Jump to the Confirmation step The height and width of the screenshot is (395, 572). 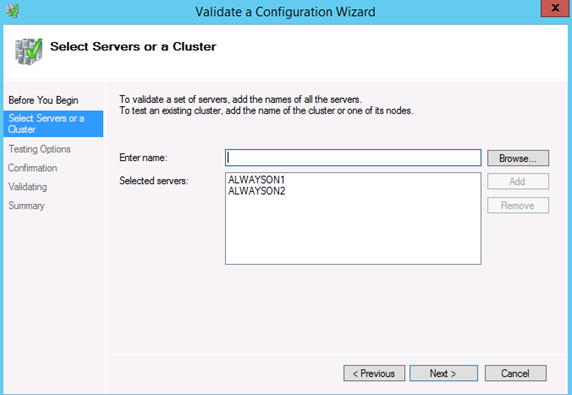coord(32,168)
